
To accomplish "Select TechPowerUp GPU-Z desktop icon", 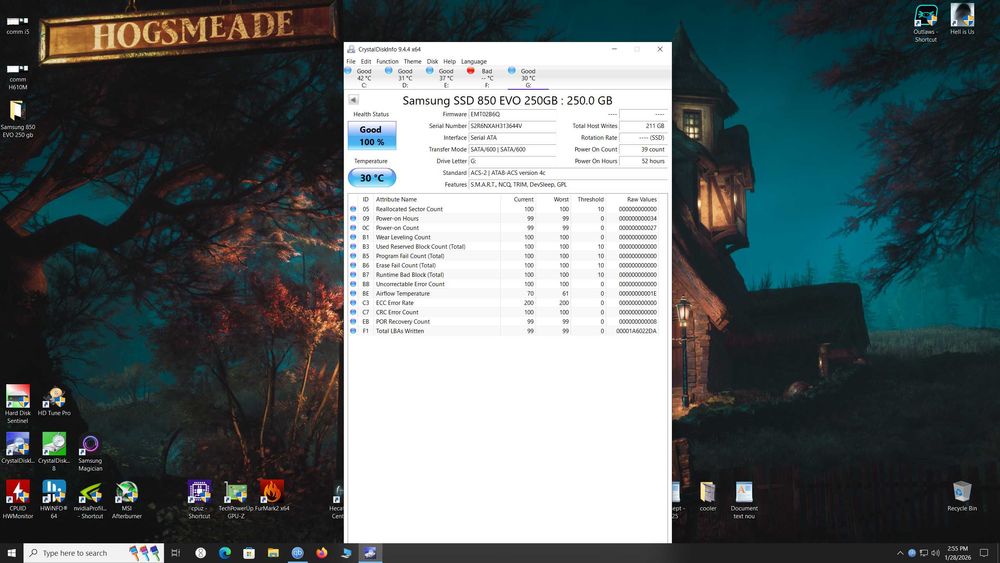I will [236, 499].
